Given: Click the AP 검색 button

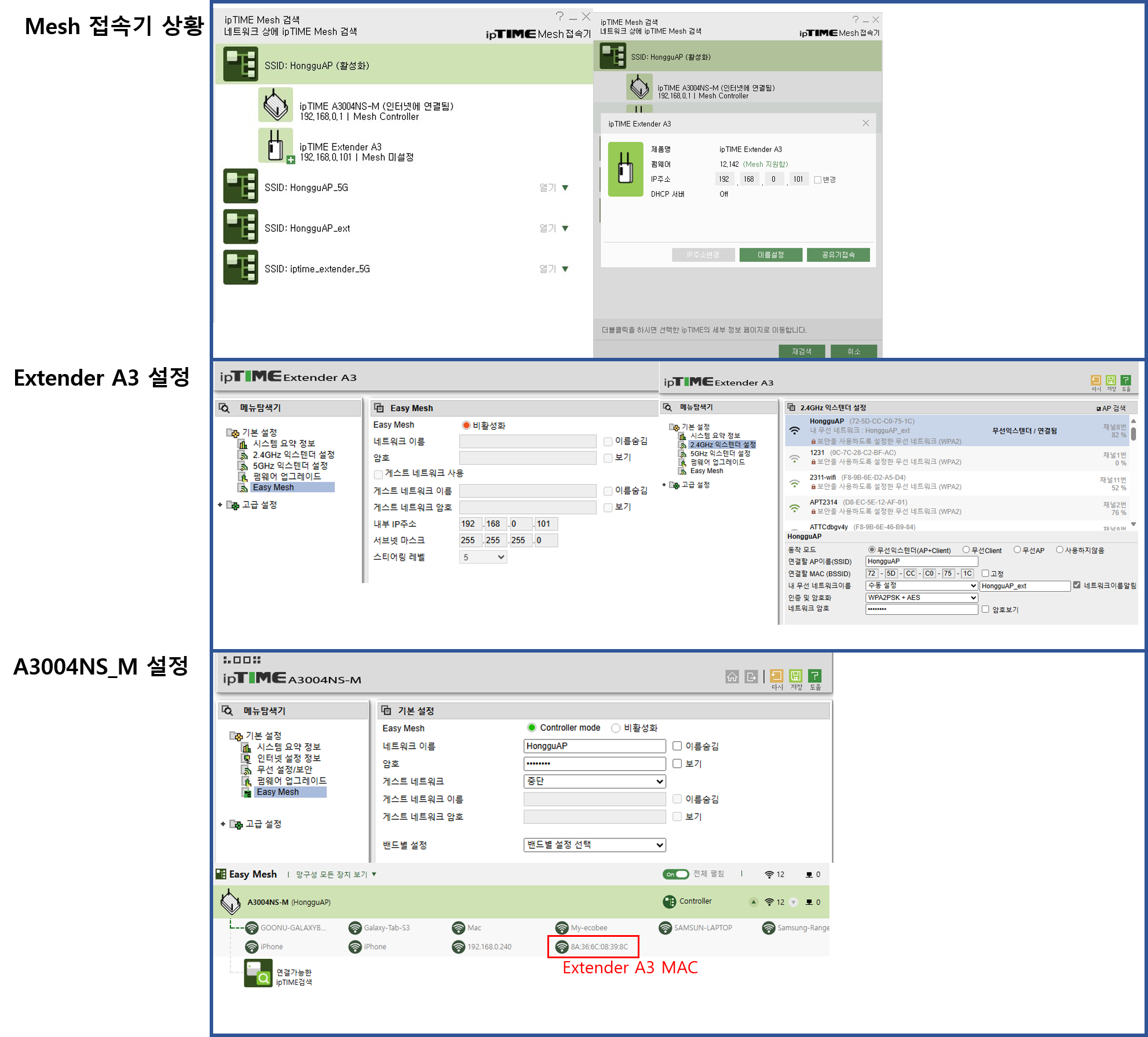Looking at the screenshot, I should pos(1111,408).
